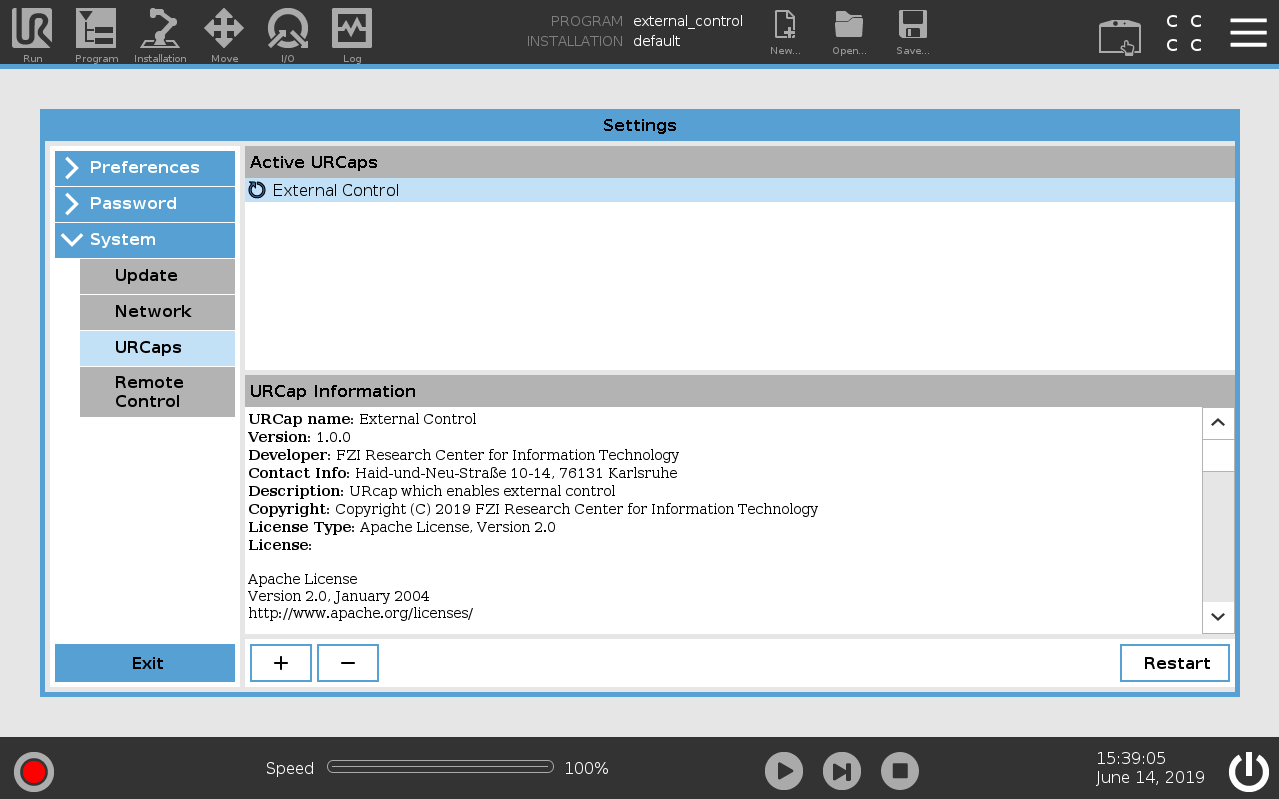Open the Move tab icon
1279x799 pixels.
pyautogui.click(x=224, y=30)
